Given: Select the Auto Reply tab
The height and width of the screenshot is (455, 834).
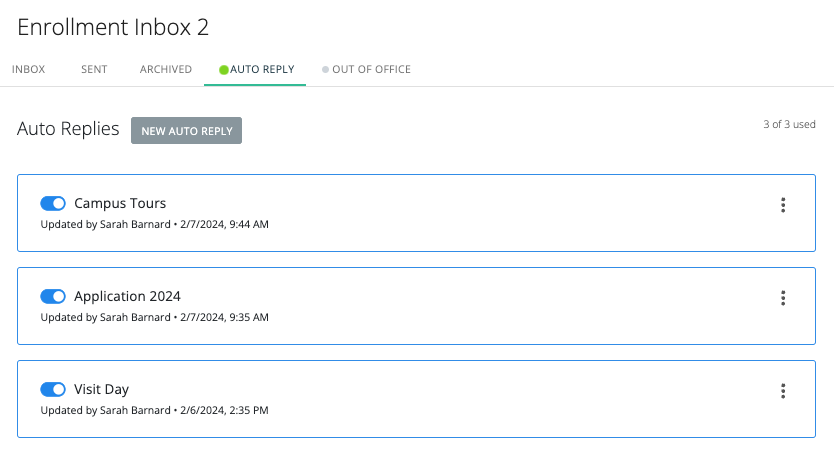Looking at the screenshot, I should pyautogui.click(x=262, y=70).
